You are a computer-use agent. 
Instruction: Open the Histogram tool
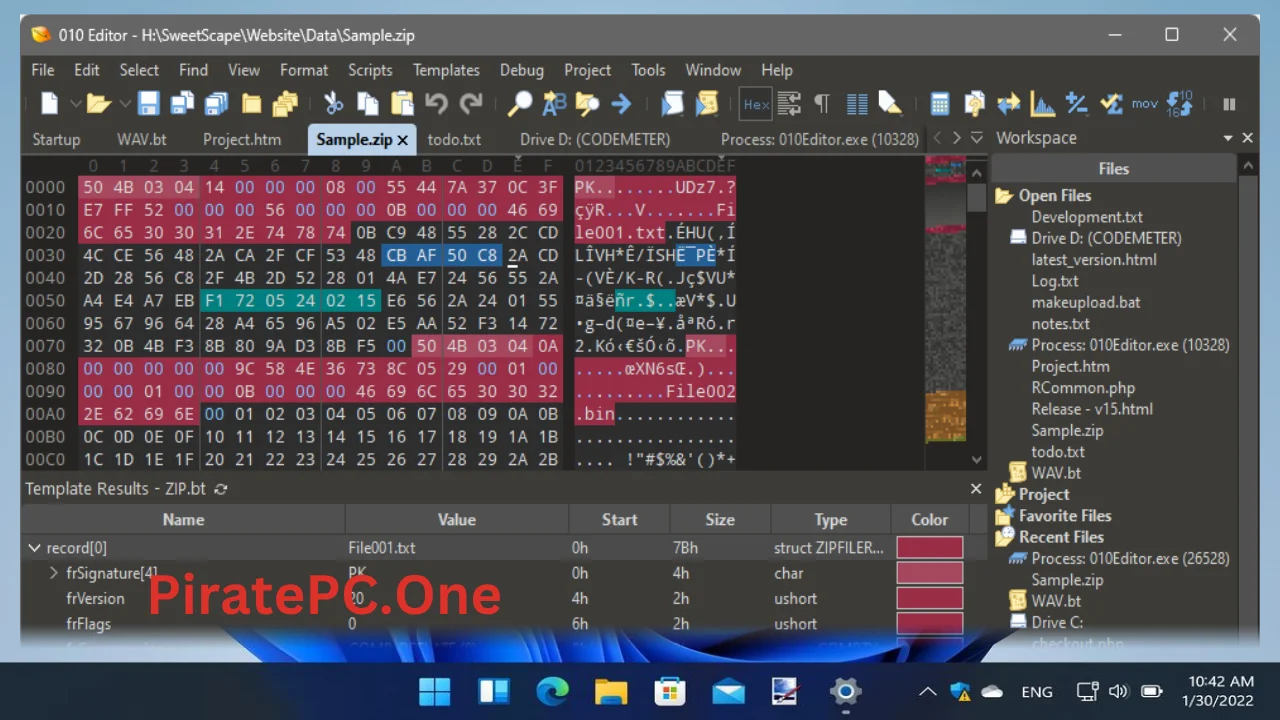[1042, 103]
